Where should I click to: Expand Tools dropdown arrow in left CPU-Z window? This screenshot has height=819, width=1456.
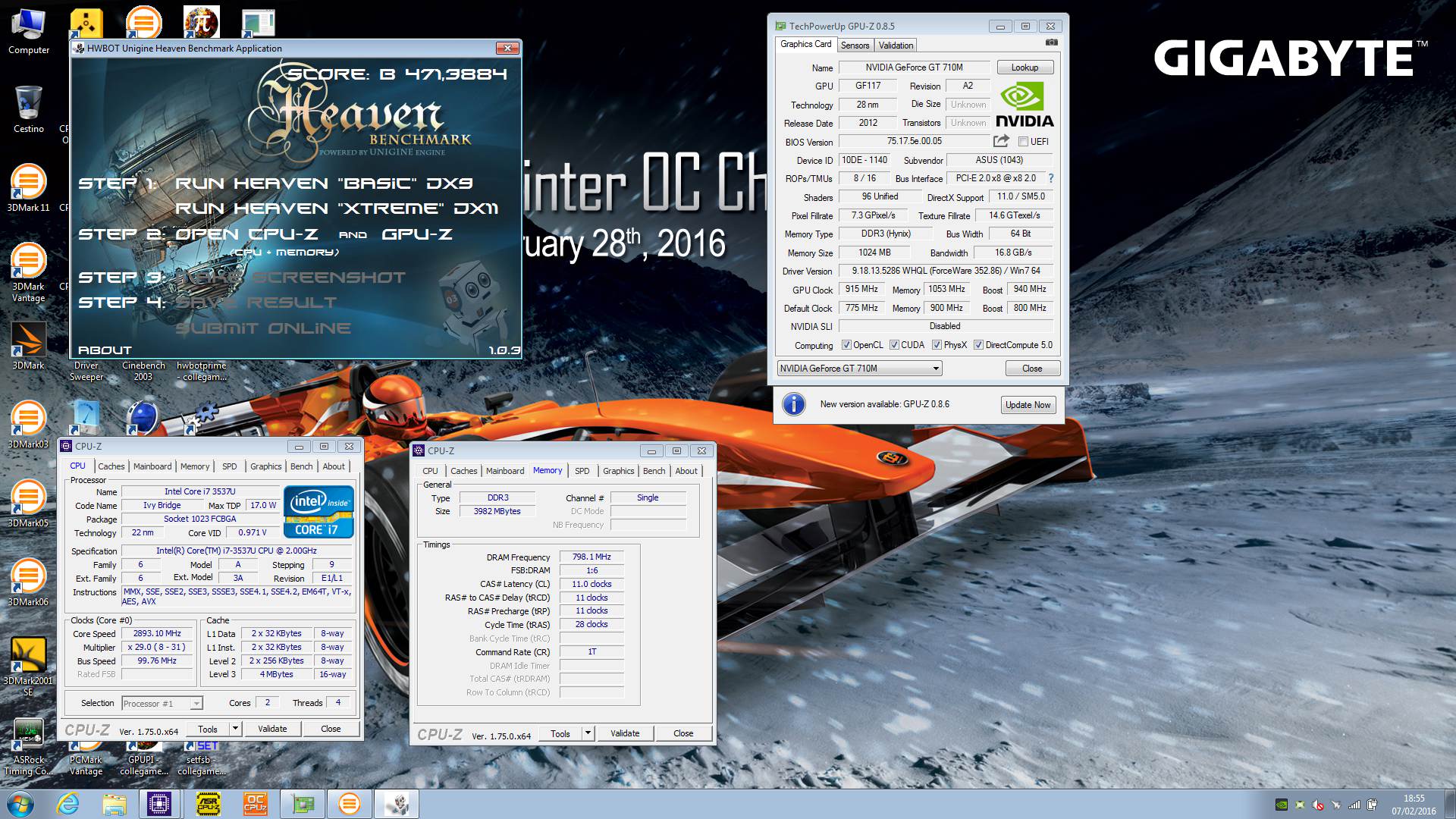(235, 729)
